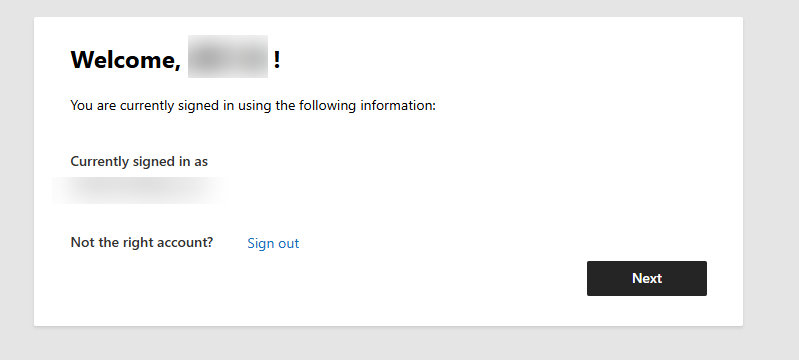Image resolution: width=799 pixels, height=360 pixels.
Task: Click the 'You are currently signed in' sentence
Action: pos(253,106)
